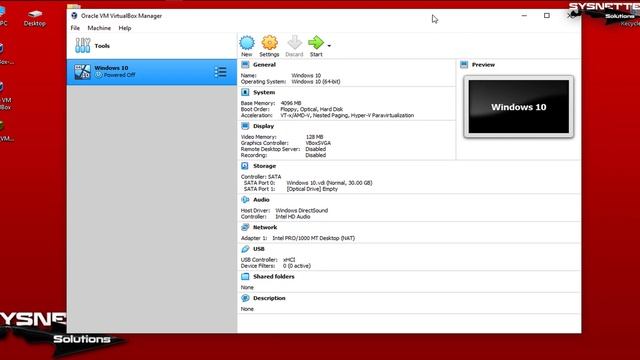Click the New virtual machine icon
The image size is (640, 360).
(247, 43)
